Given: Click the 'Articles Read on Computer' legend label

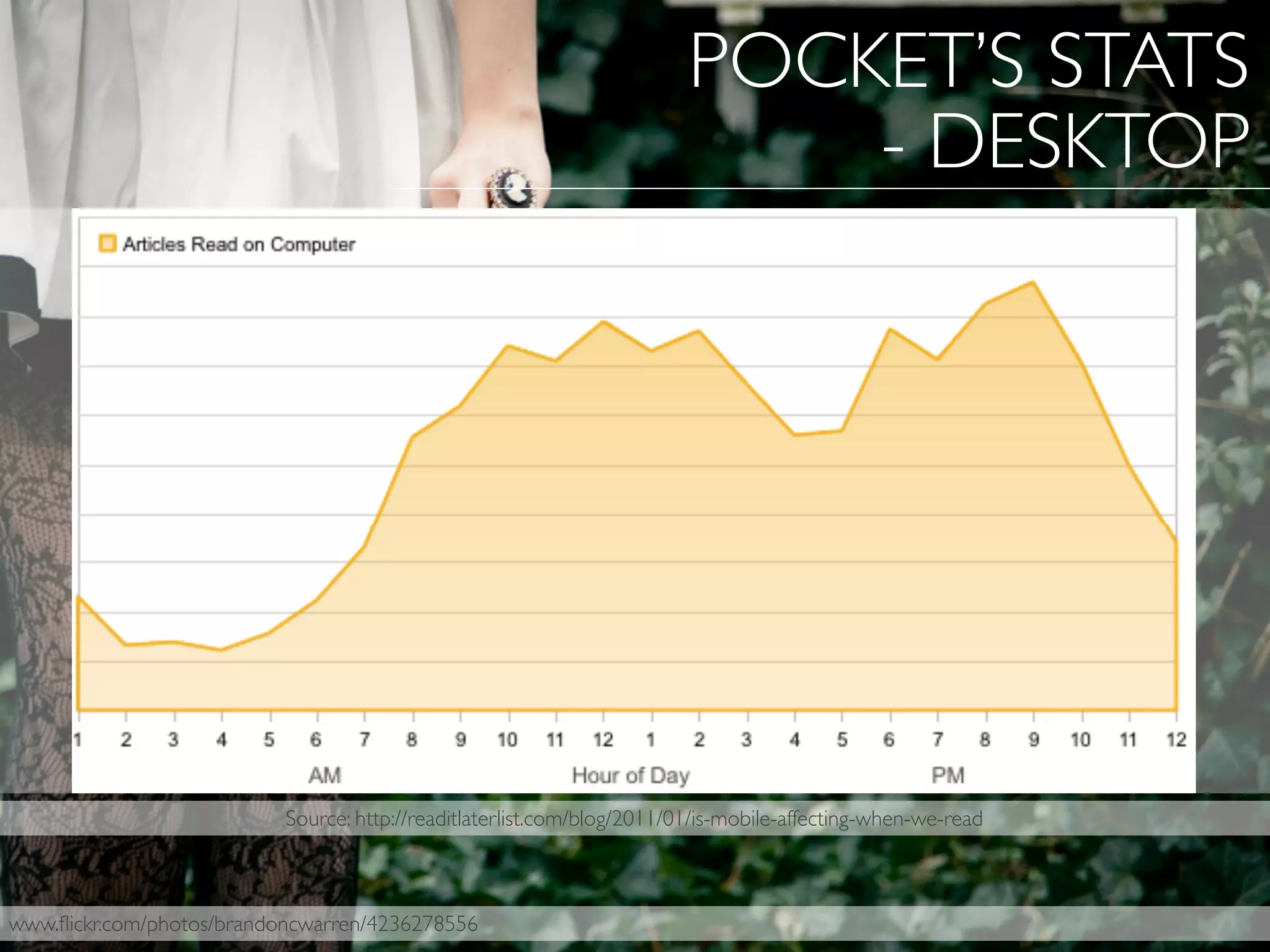Looking at the screenshot, I should click(x=239, y=244).
